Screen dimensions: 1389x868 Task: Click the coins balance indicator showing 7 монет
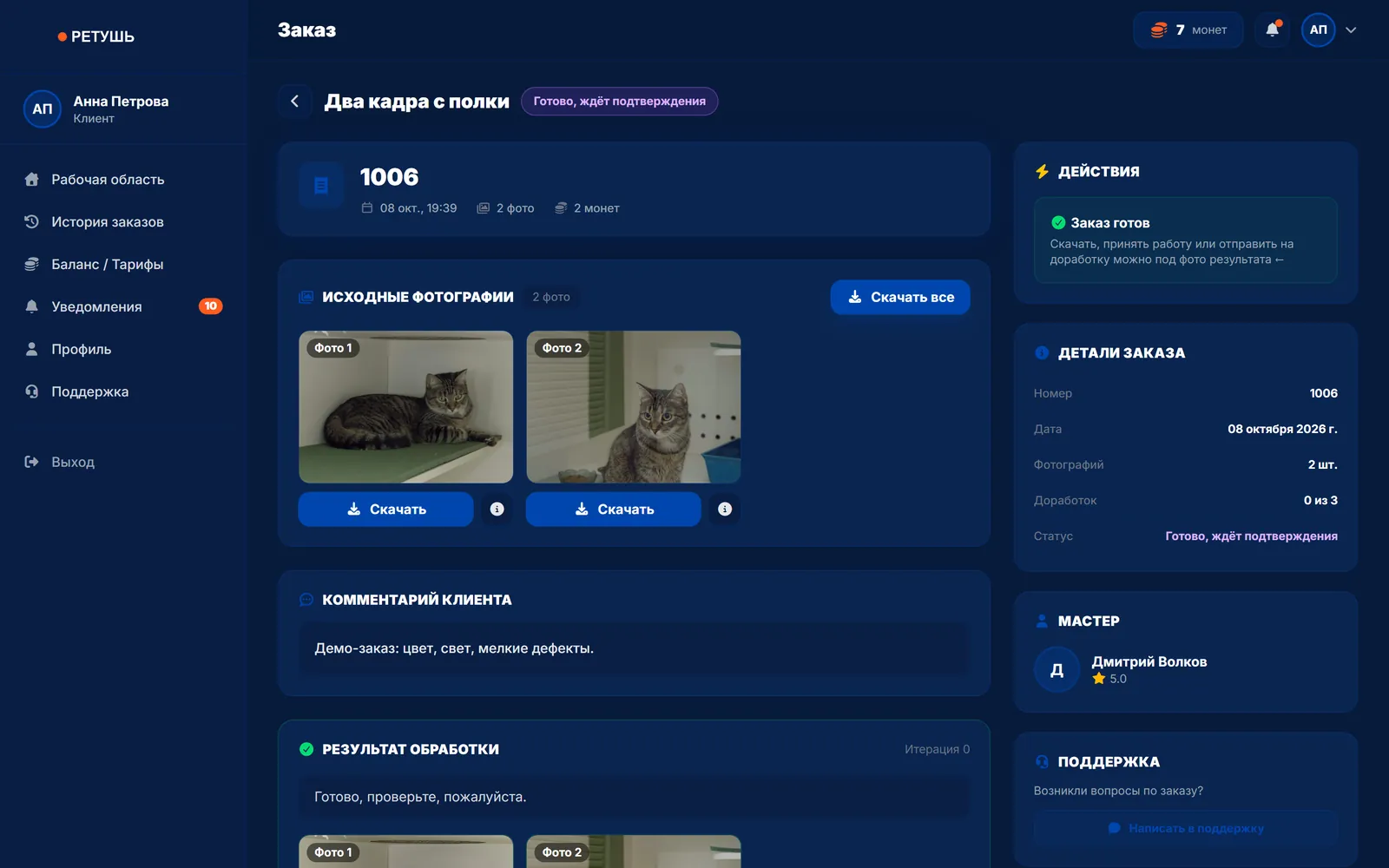(x=1188, y=30)
